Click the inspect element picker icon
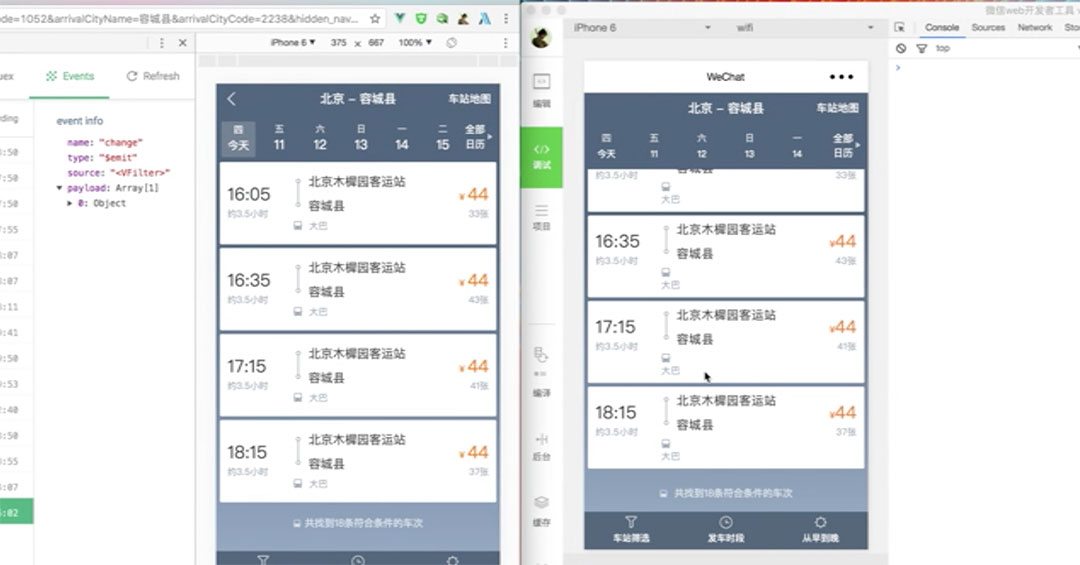The width and height of the screenshot is (1080, 565). pyautogui.click(x=900, y=28)
